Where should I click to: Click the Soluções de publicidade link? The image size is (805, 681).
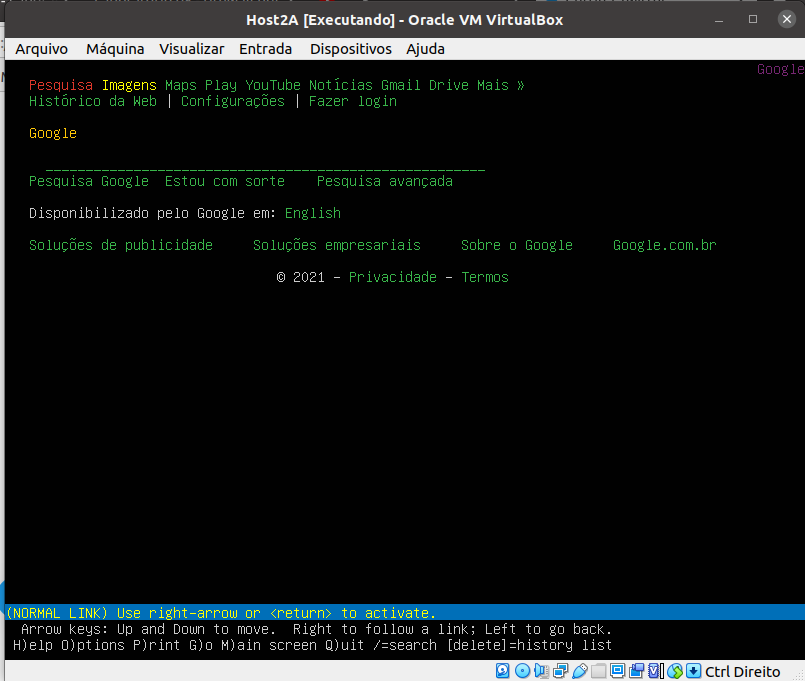coord(121,245)
